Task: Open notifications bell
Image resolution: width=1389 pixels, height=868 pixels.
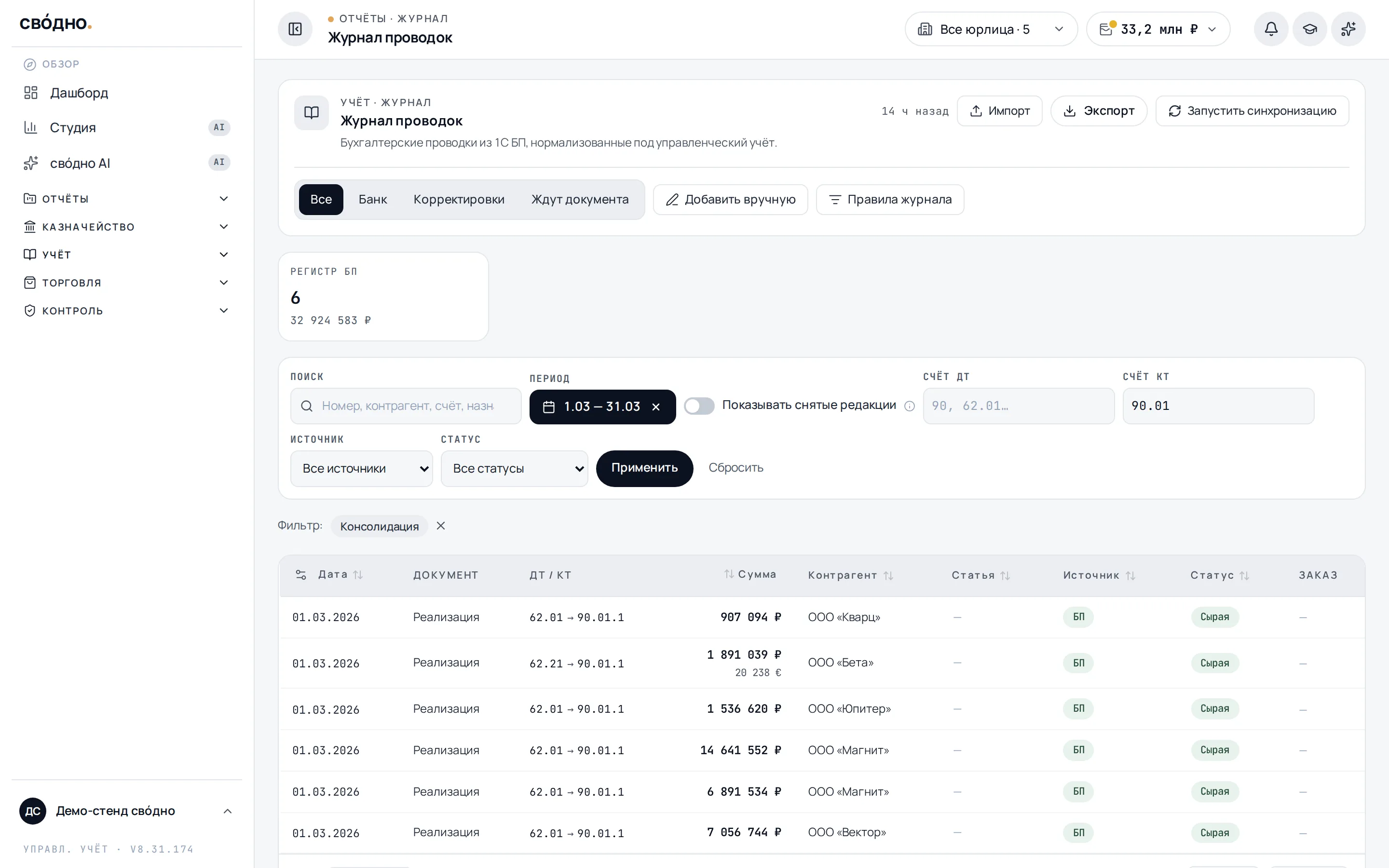Action: [x=1271, y=29]
